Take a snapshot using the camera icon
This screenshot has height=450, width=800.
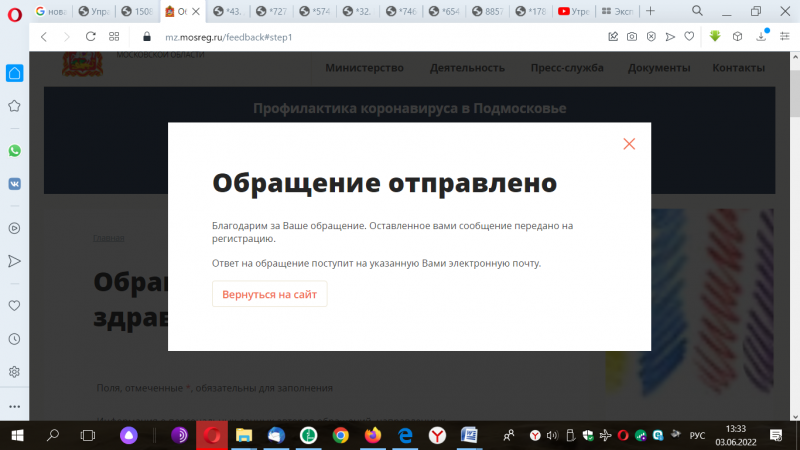tap(632, 37)
